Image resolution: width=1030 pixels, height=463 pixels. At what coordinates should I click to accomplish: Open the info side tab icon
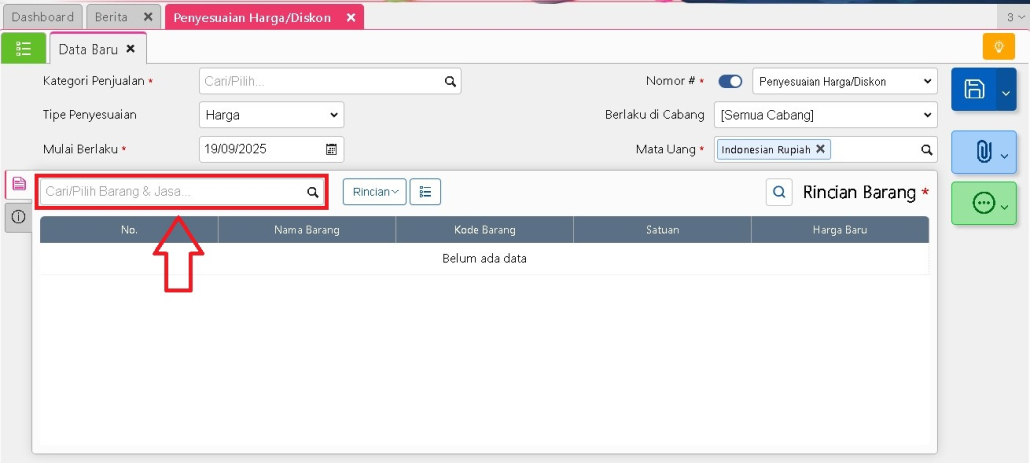pyautogui.click(x=18, y=217)
